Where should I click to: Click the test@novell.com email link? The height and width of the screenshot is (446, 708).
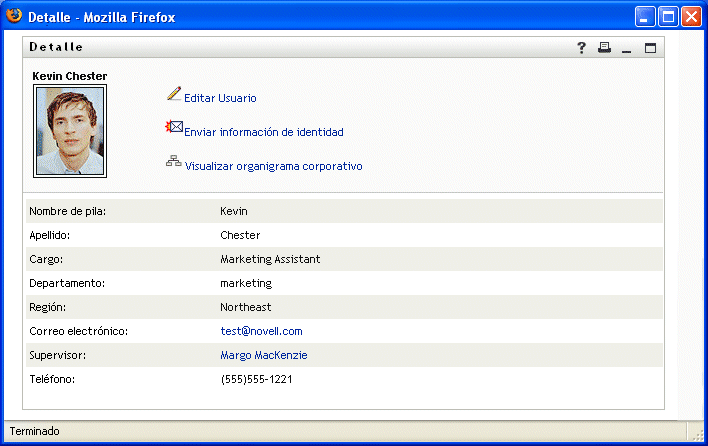coord(261,331)
